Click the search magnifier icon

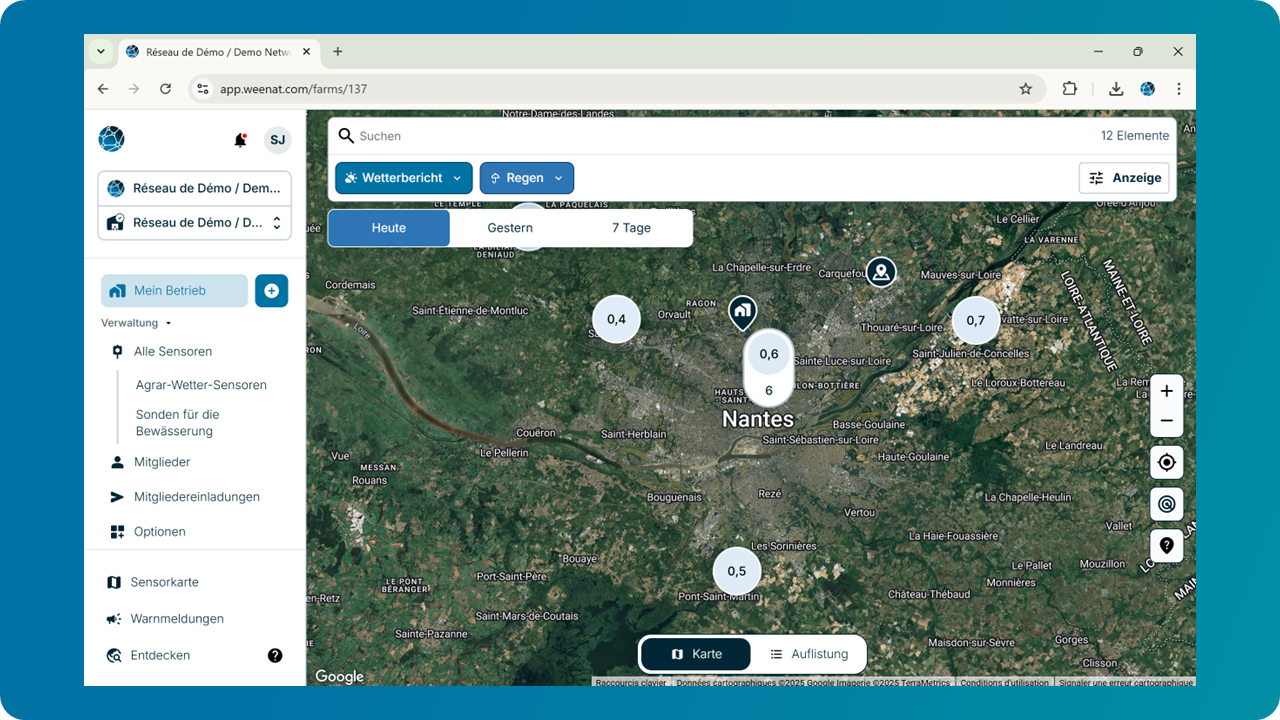(x=346, y=136)
